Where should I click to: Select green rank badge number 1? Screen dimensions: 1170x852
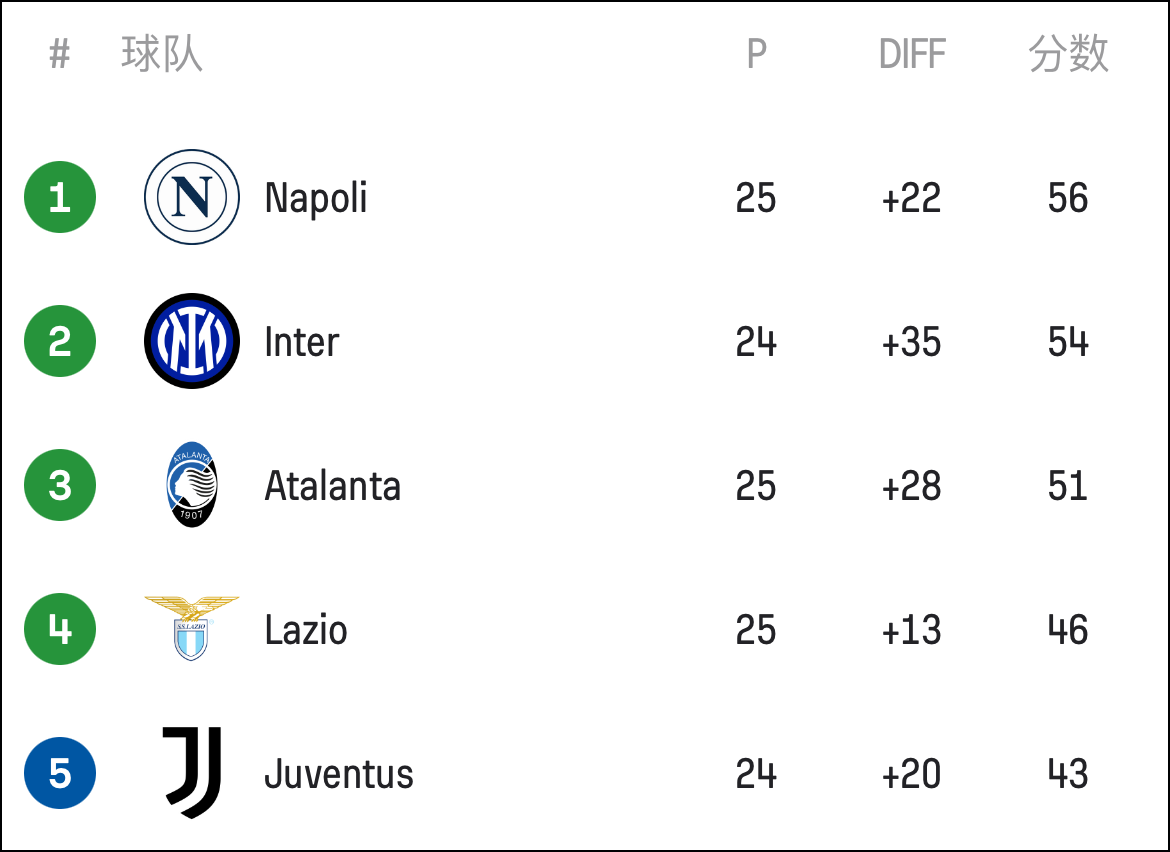[60, 197]
